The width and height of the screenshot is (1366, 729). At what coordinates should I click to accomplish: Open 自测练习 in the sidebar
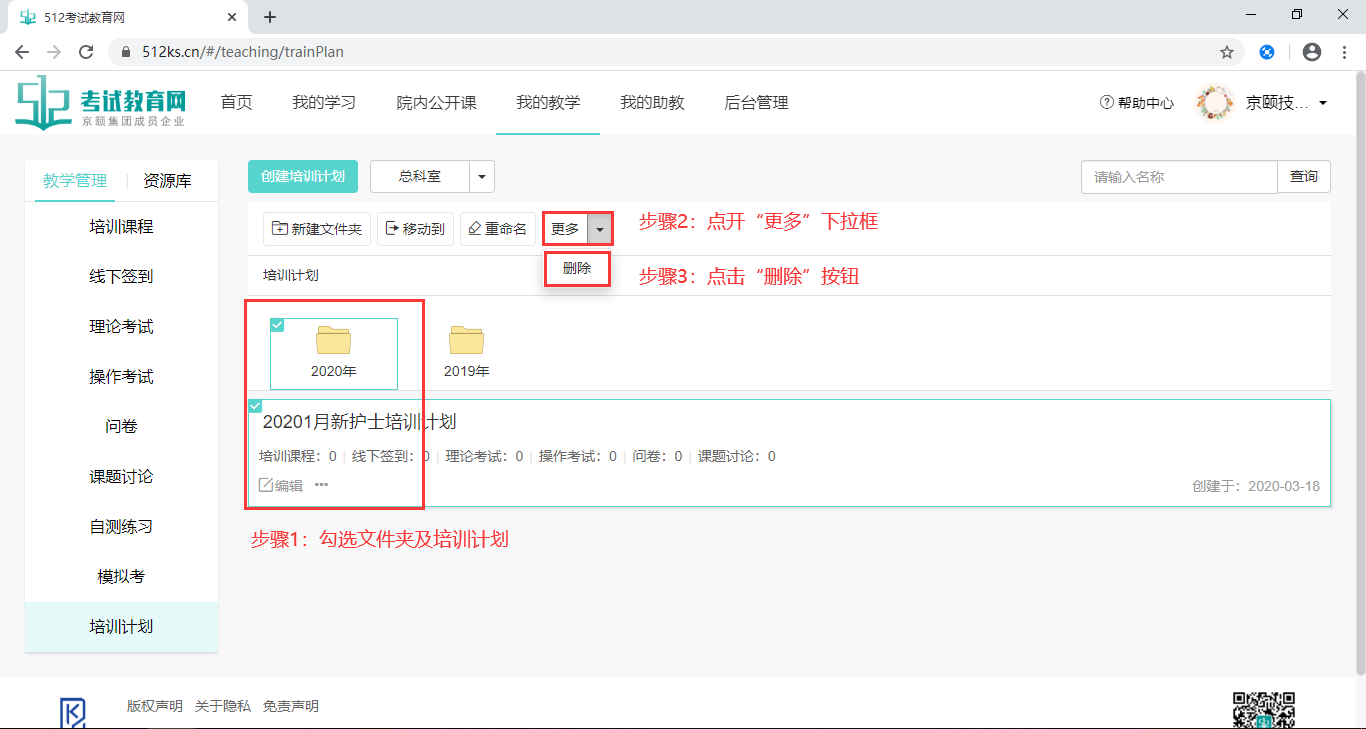(x=121, y=527)
